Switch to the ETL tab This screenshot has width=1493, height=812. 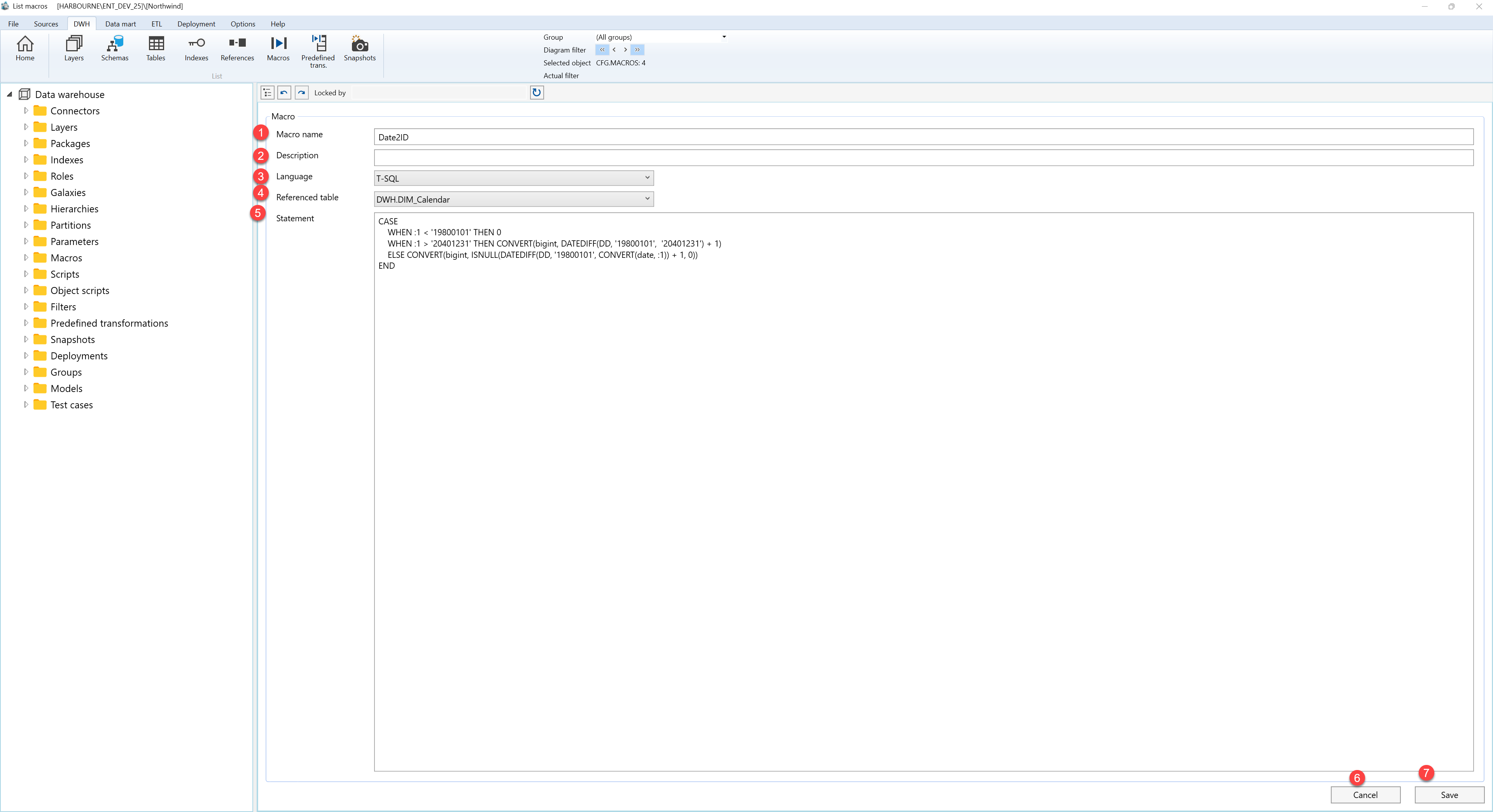156,24
